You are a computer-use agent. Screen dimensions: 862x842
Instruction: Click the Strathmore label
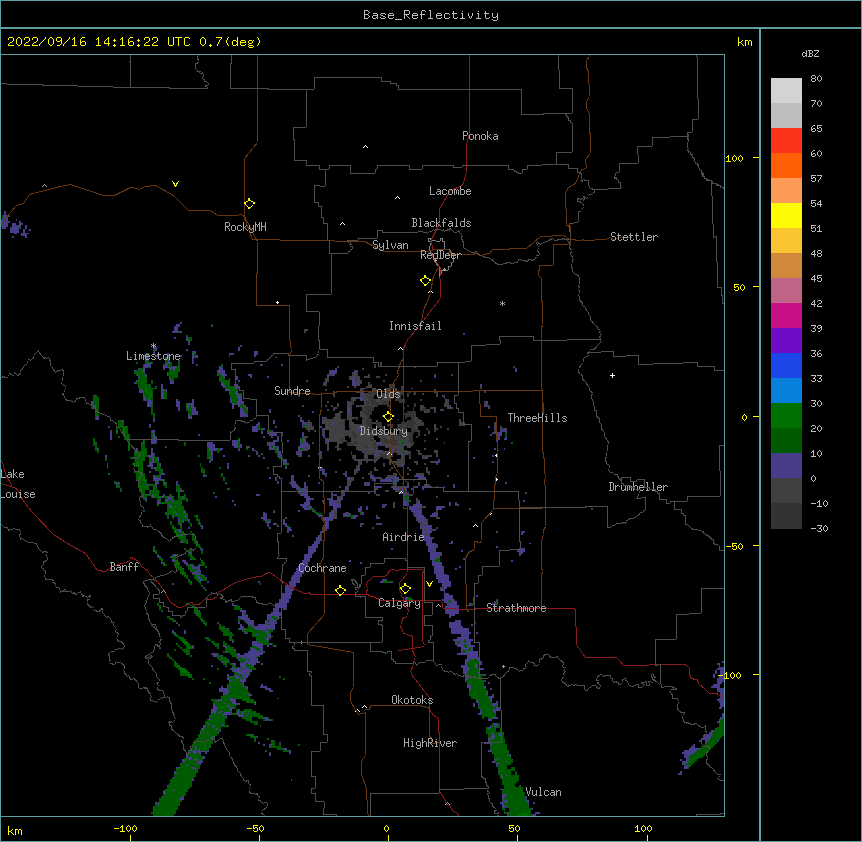pos(516,608)
